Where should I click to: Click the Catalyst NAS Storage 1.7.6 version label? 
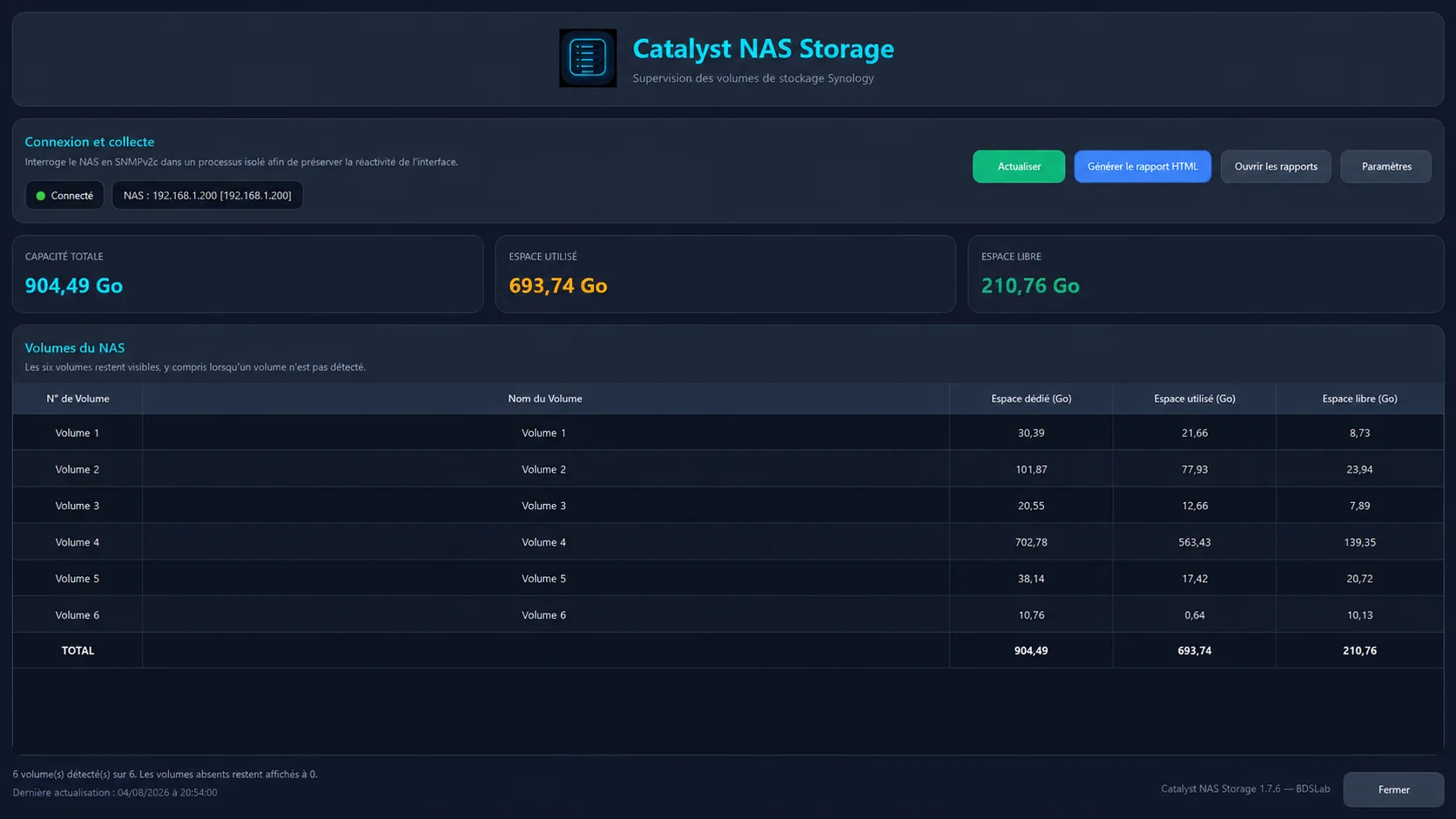[1245, 789]
